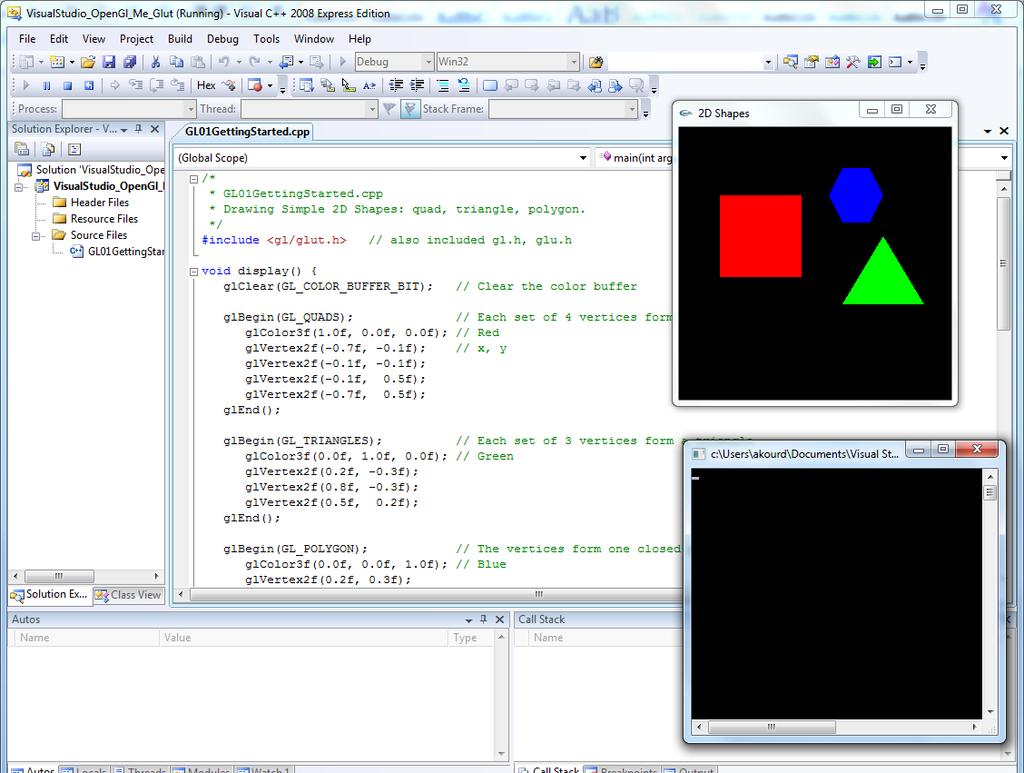Select the Resource Files folder
Viewport: 1024px width, 773px height.
pyautogui.click(x=104, y=219)
